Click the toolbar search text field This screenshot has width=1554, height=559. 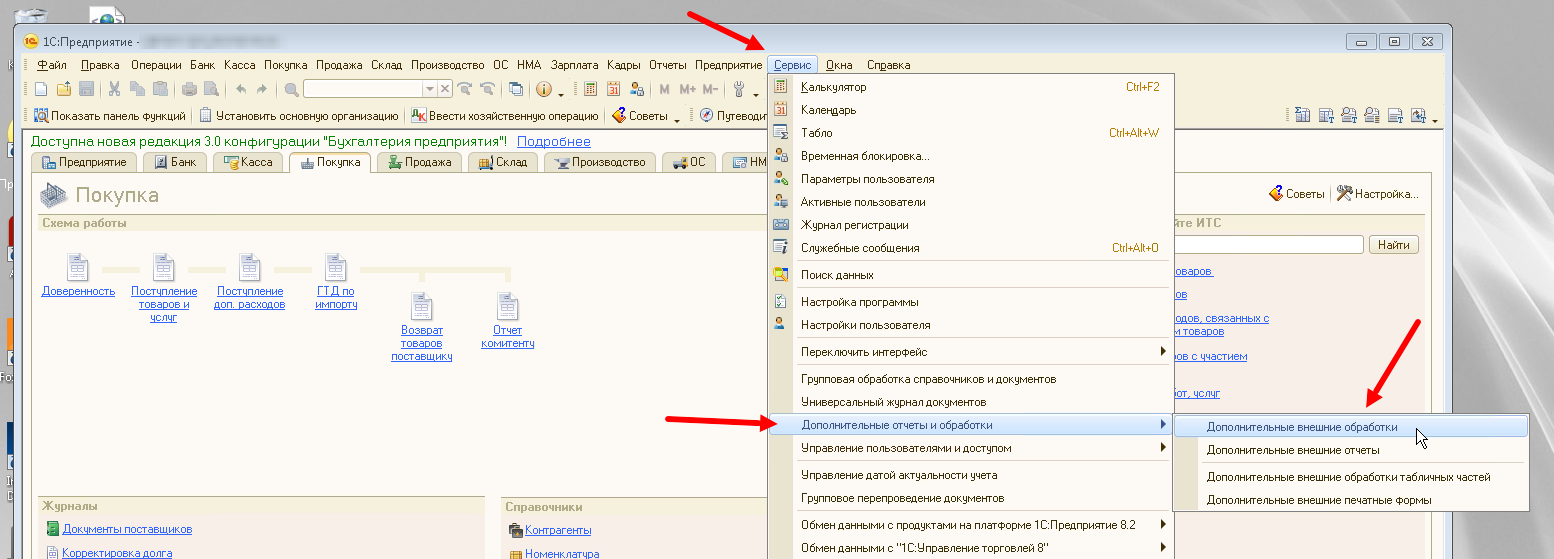363,89
